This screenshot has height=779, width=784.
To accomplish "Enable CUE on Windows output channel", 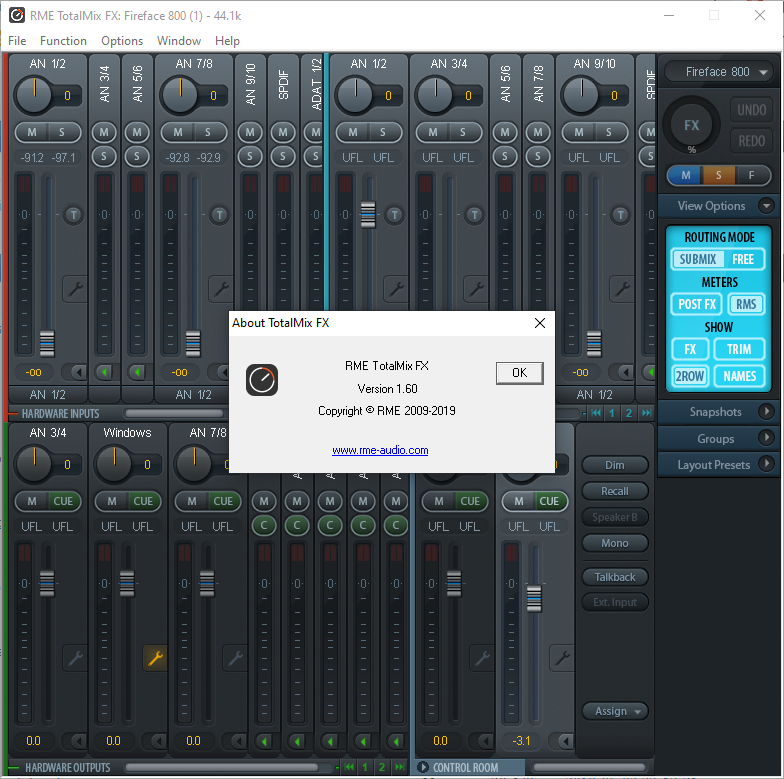I will pos(143,501).
